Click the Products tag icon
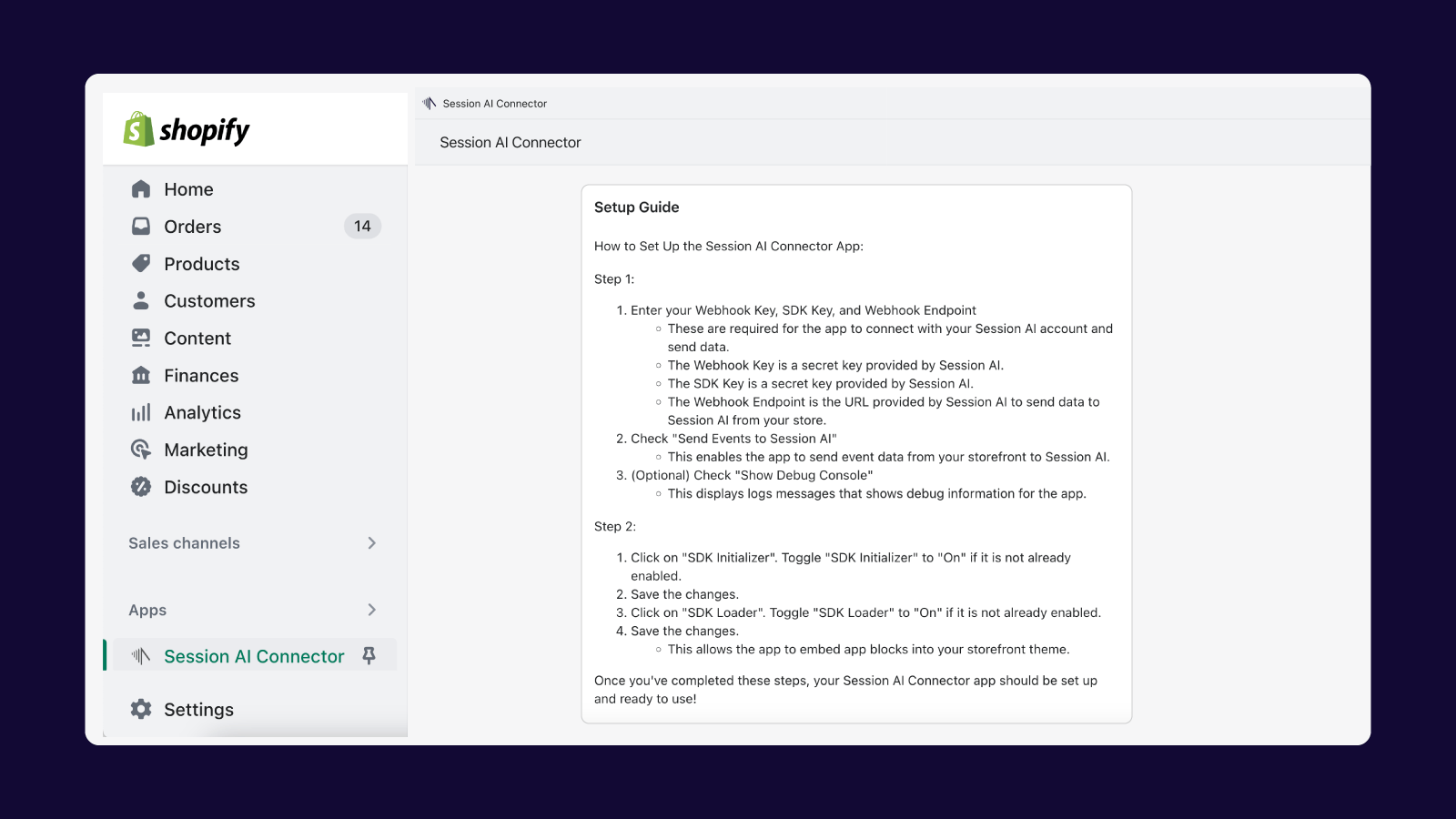Screen dimensions: 1456x819 141,263
